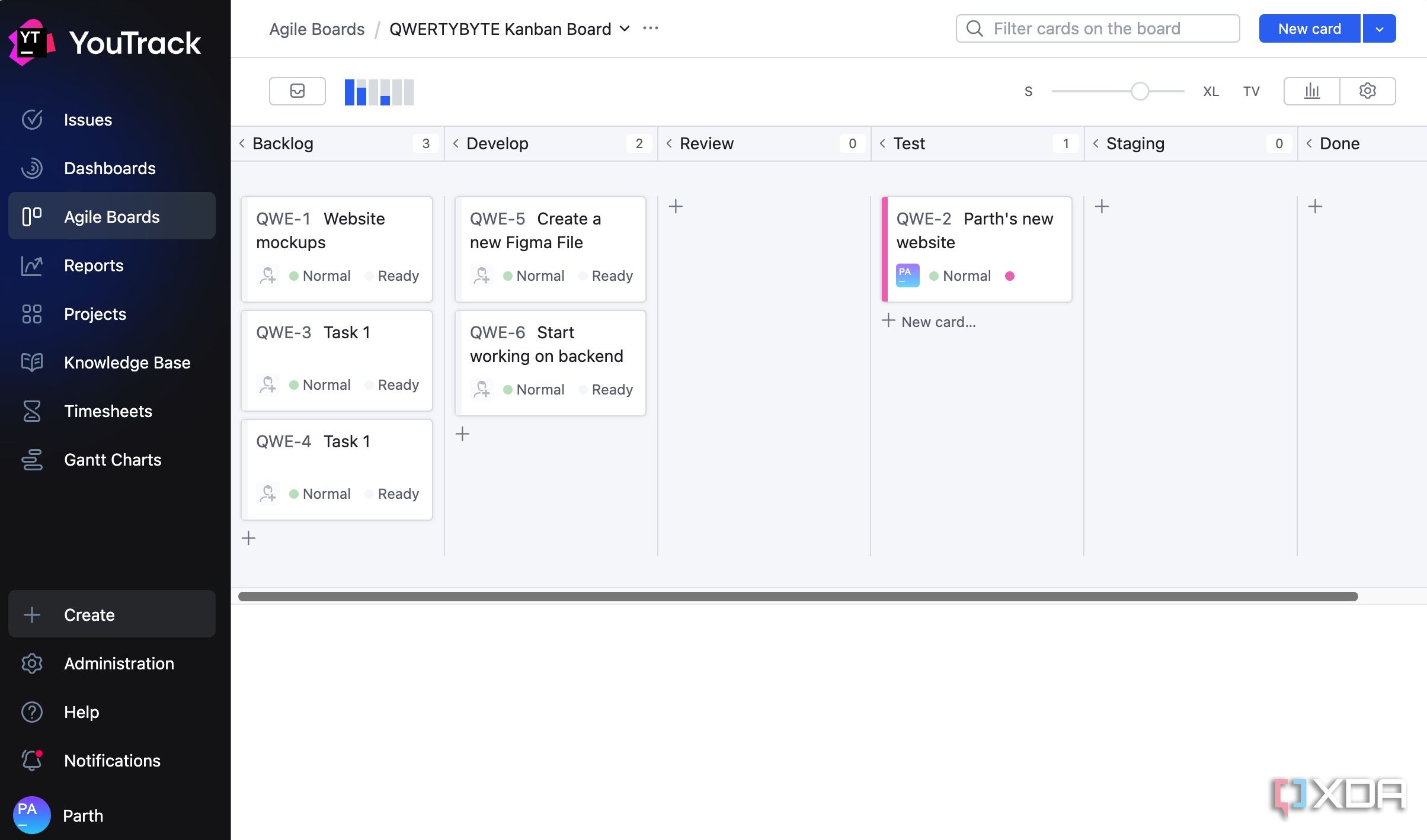Open the three-dots board options menu
The image size is (1427, 840).
click(x=651, y=28)
